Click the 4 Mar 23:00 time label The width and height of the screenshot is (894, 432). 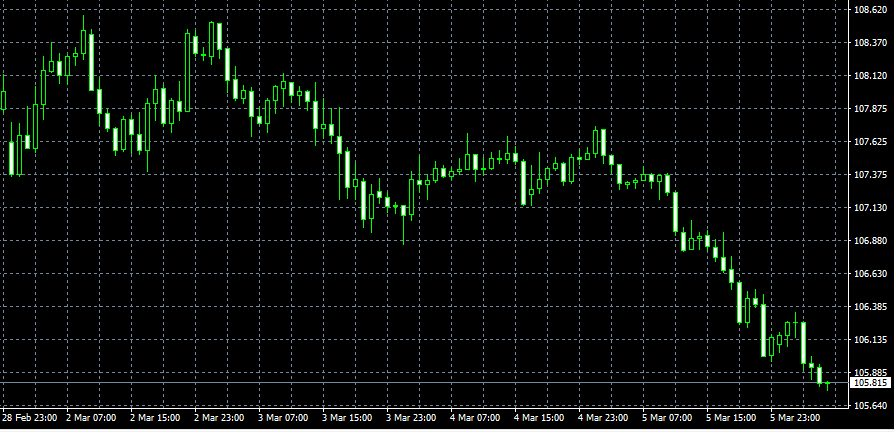604,418
